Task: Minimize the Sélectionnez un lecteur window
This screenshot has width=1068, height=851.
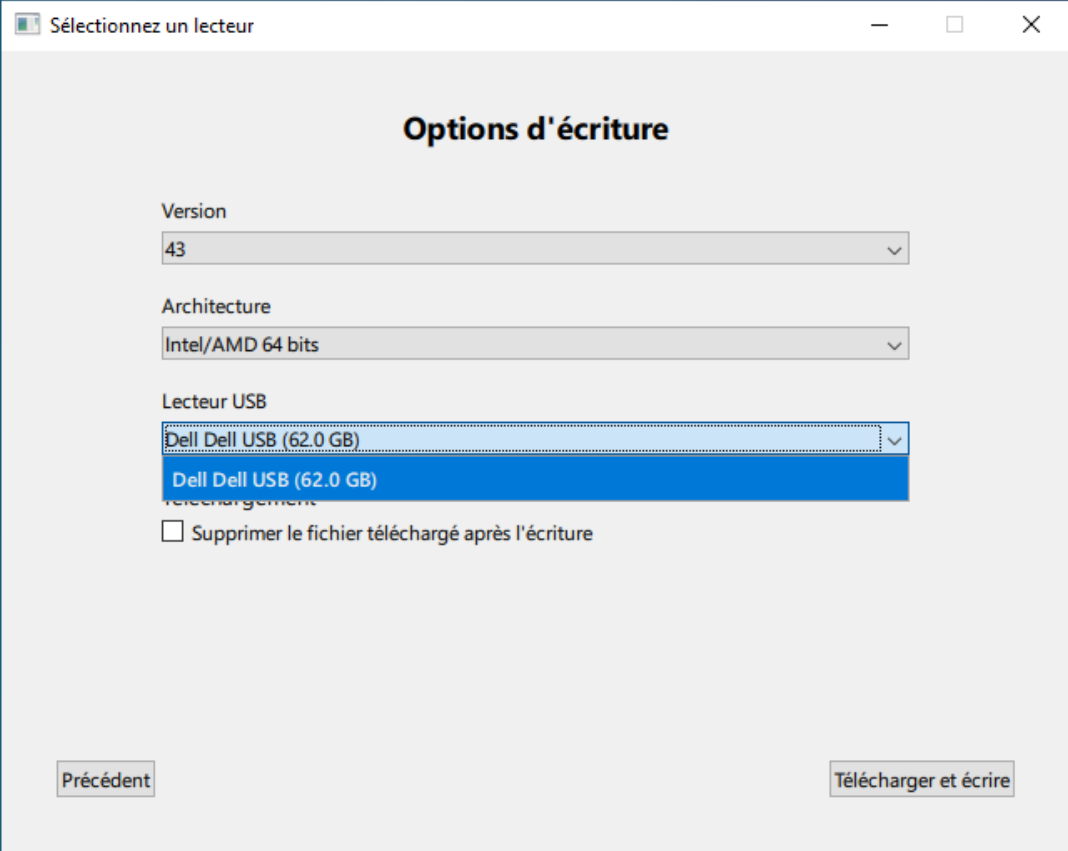Action: tap(880, 25)
